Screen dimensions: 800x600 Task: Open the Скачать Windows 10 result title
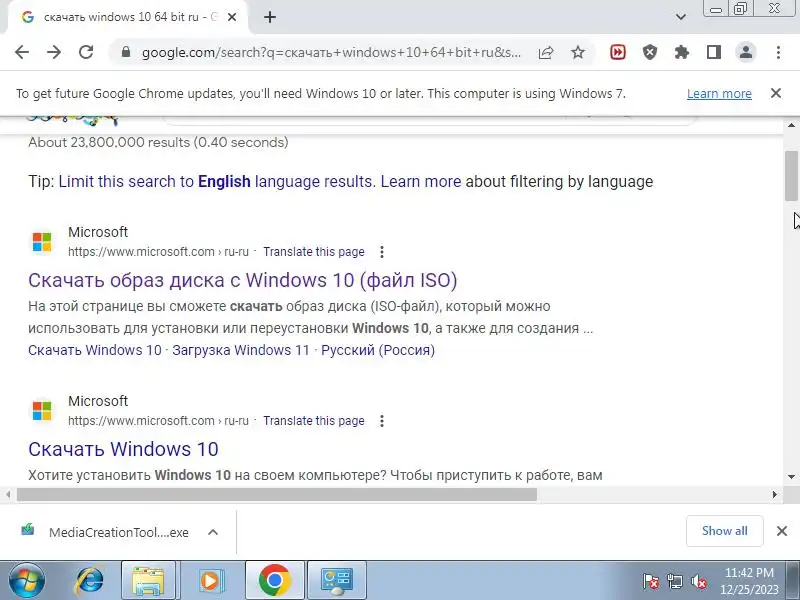point(123,449)
